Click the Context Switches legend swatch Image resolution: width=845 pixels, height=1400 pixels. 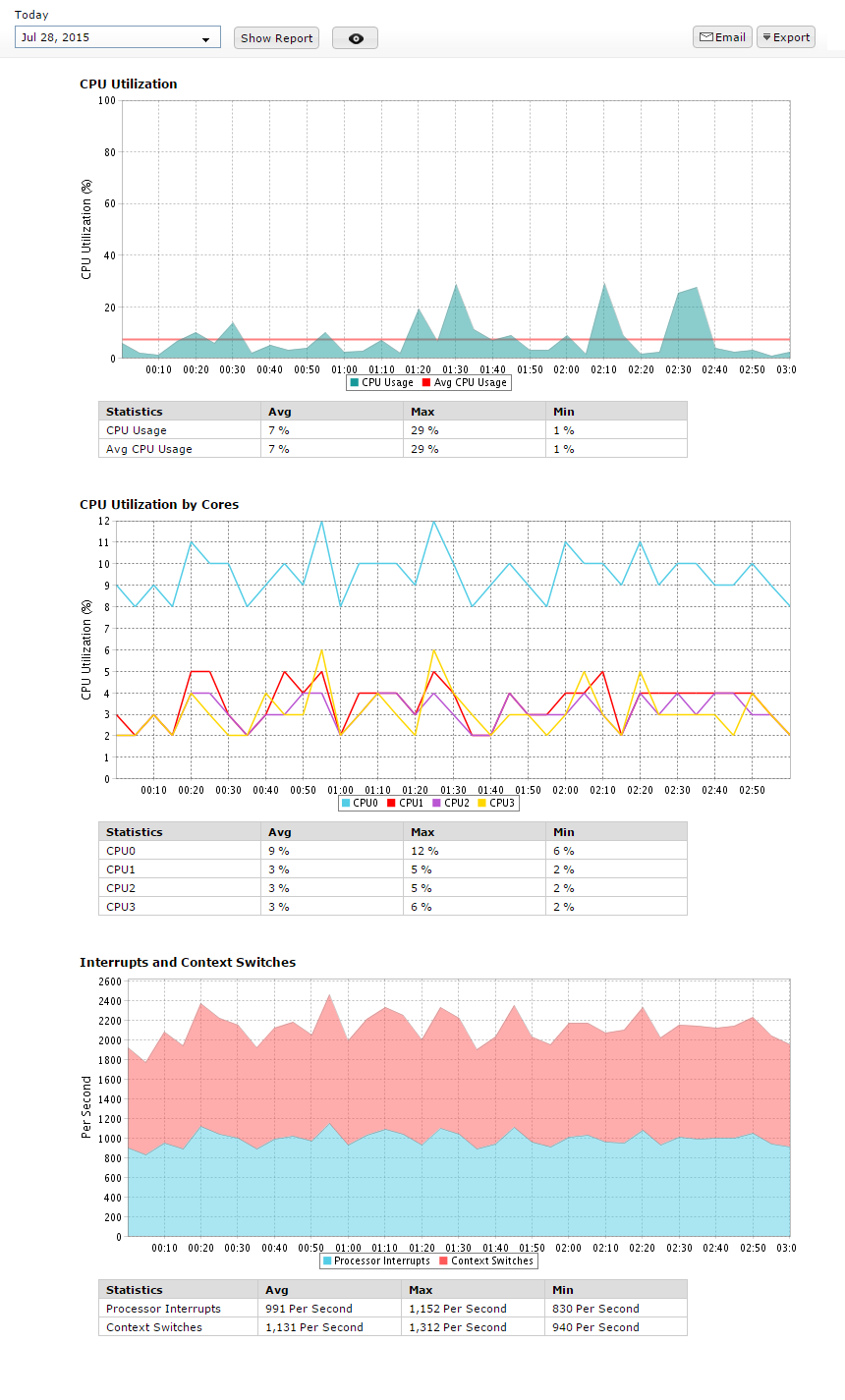(444, 1261)
